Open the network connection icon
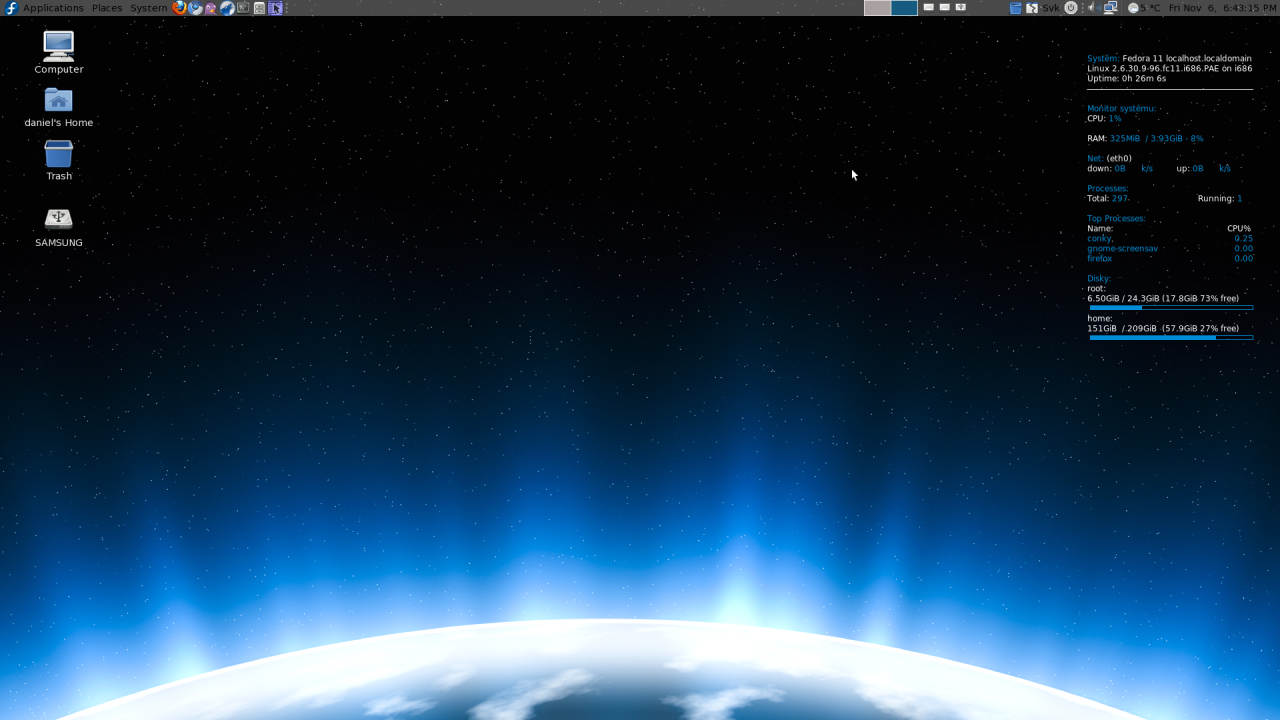This screenshot has height=720, width=1280. pyautogui.click(x=1110, y=8)
